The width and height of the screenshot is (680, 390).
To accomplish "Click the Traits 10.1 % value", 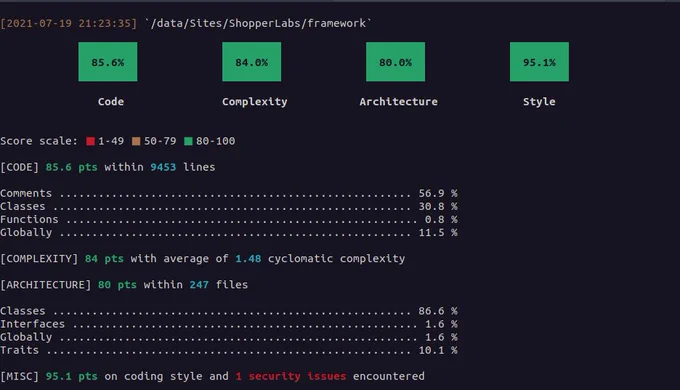I will [x=438, y=350].
